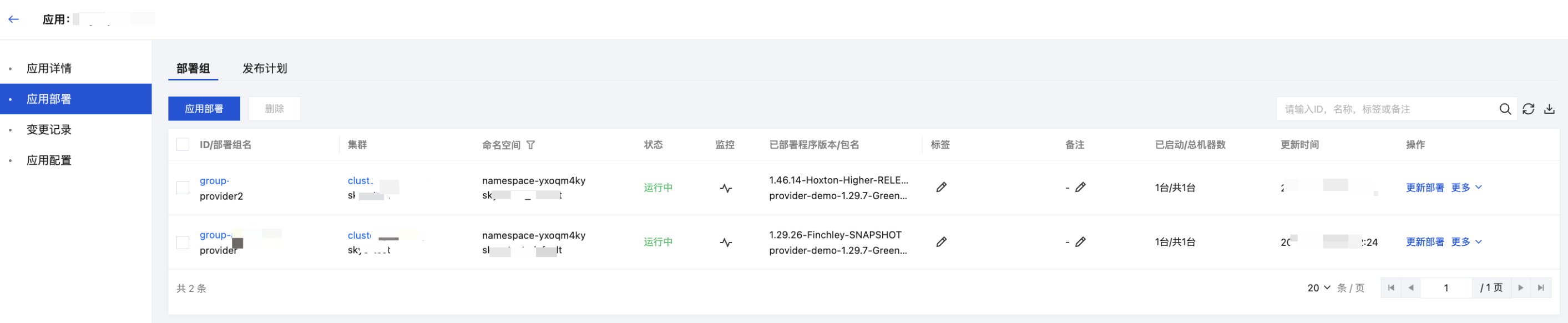Click the download export icon

click(1549, 109)
